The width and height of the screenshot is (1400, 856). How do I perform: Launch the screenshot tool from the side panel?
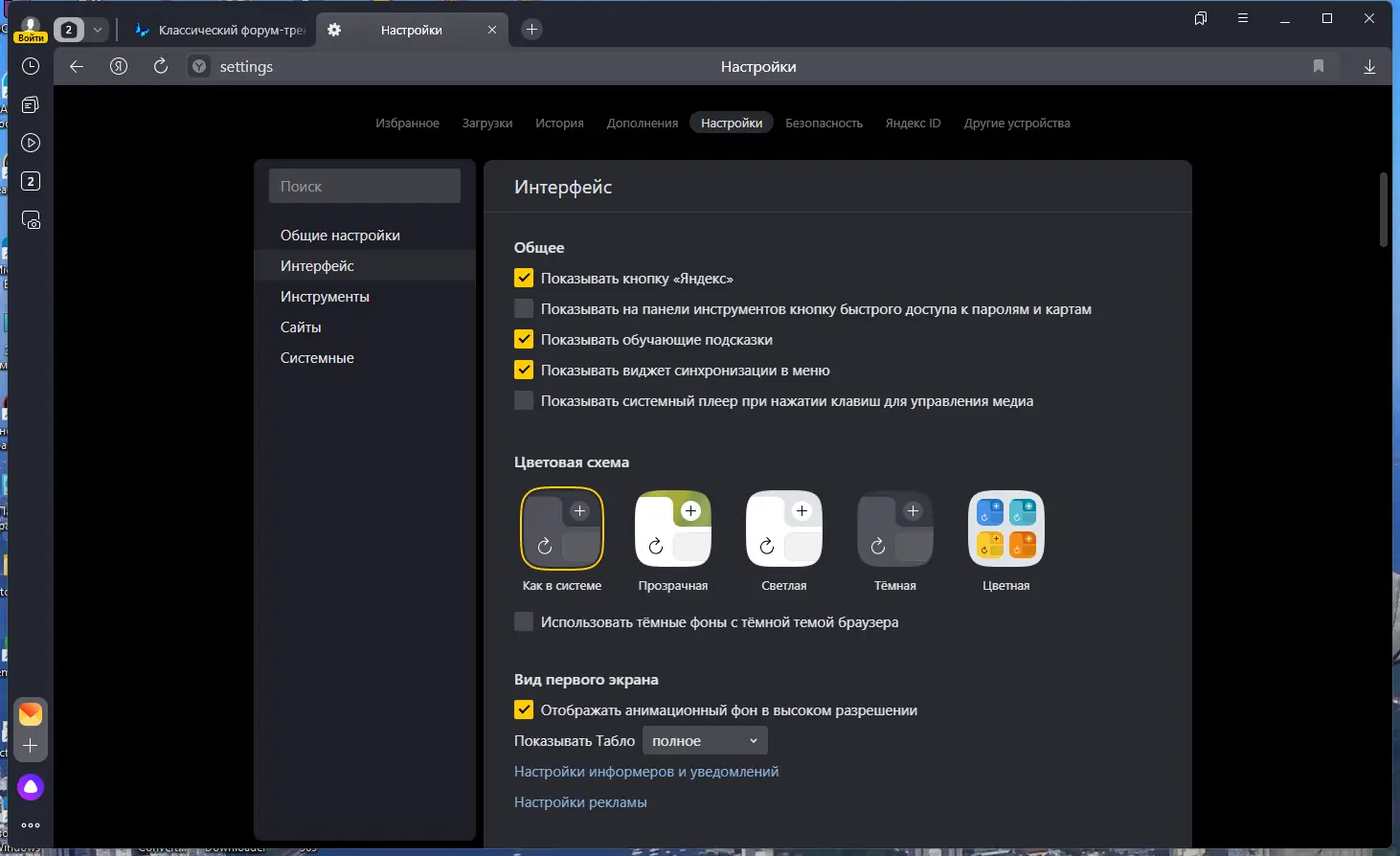(x=31, y=220)
